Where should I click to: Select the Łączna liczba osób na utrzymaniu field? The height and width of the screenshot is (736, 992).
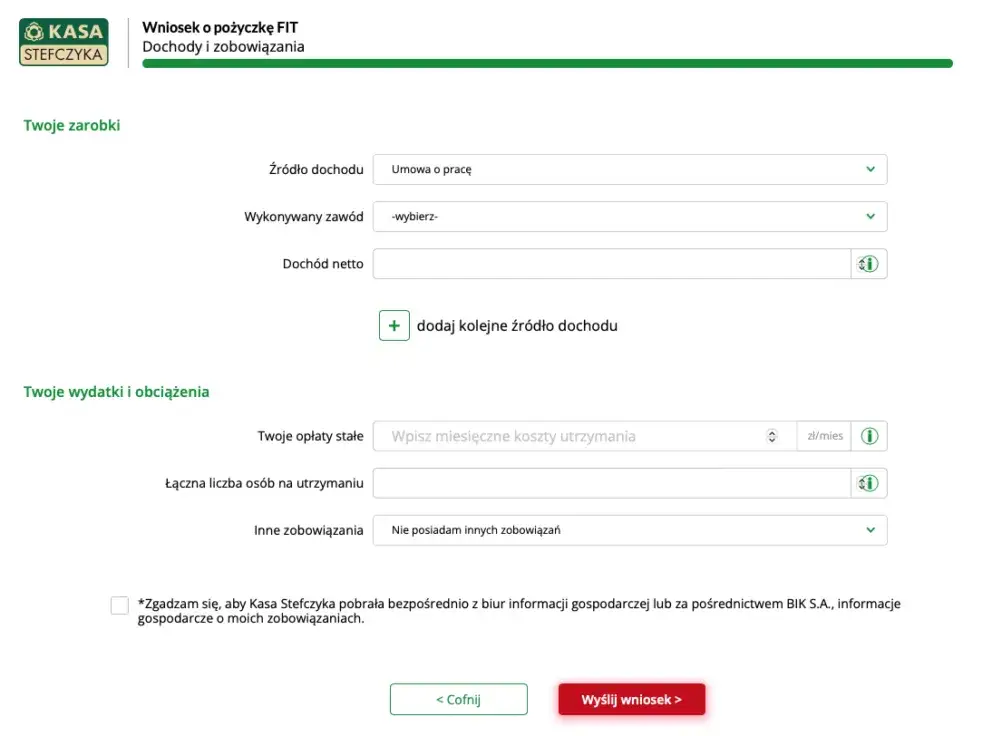click(x=611, y=483)
